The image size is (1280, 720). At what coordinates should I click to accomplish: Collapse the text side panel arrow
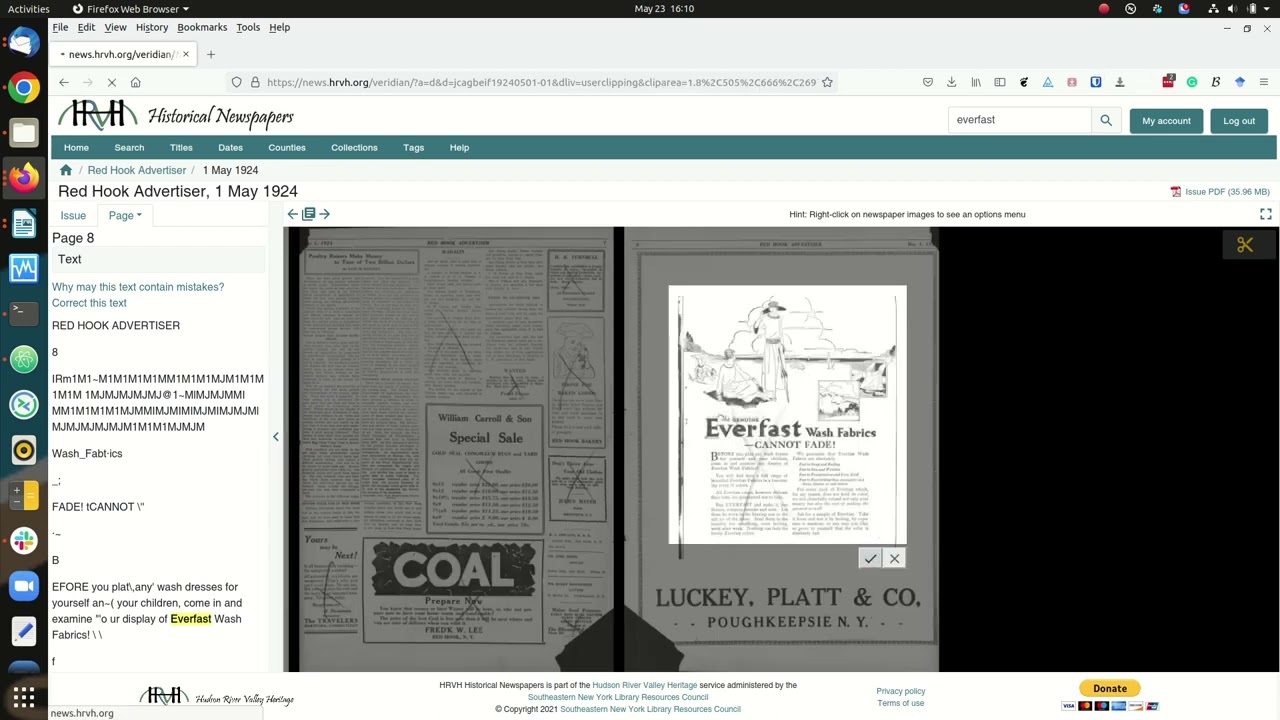276,436
